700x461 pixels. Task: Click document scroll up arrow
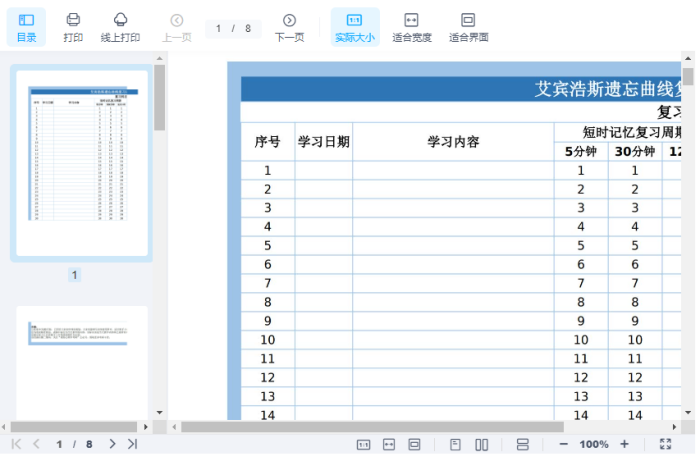[688, 58]
